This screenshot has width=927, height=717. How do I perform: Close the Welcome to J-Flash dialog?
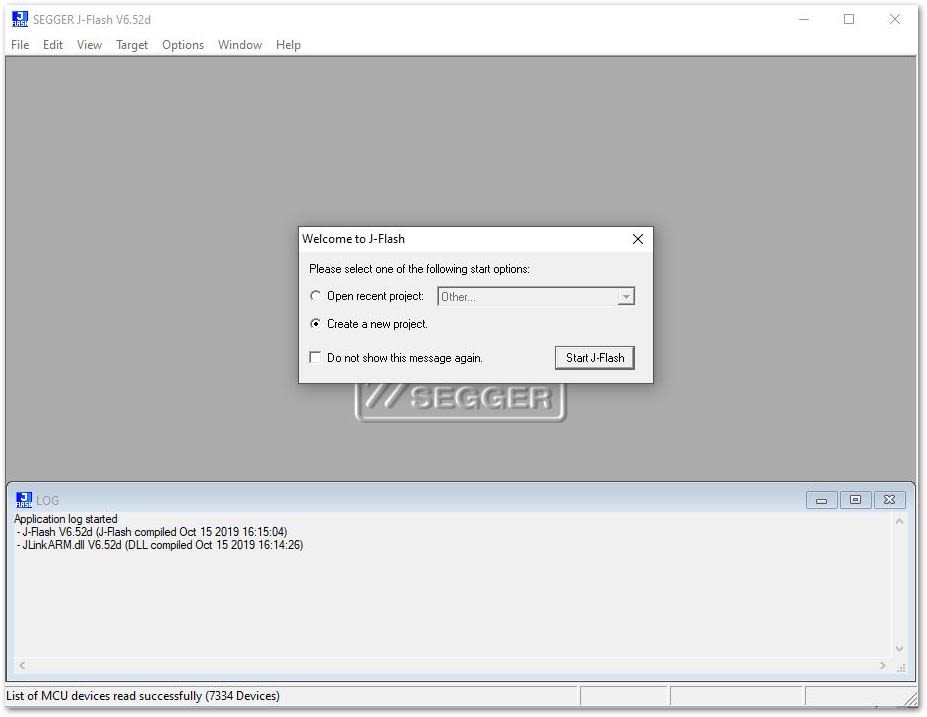click(638, 239)
